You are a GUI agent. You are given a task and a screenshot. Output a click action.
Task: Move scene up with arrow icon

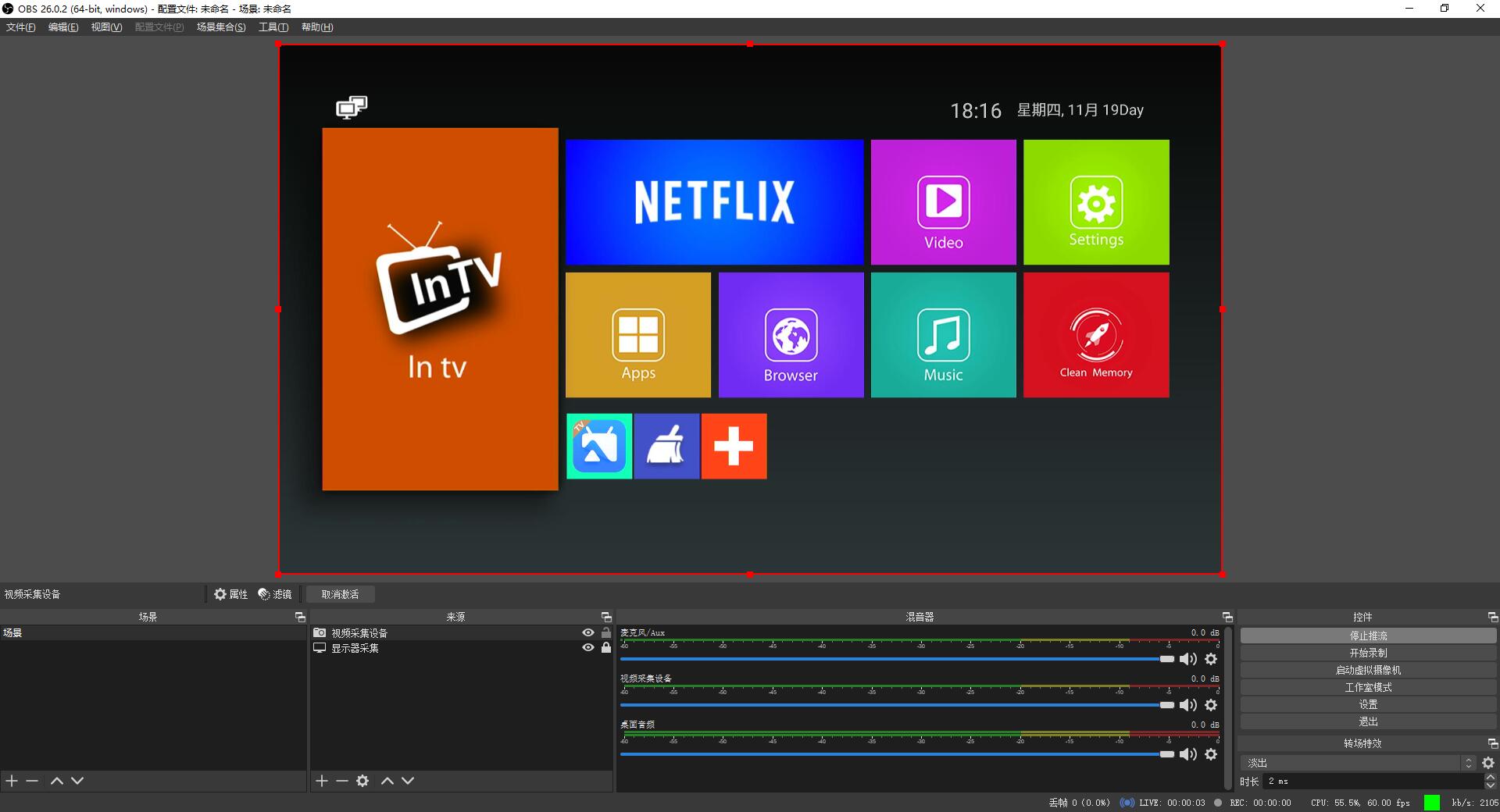tap(56, 781)
